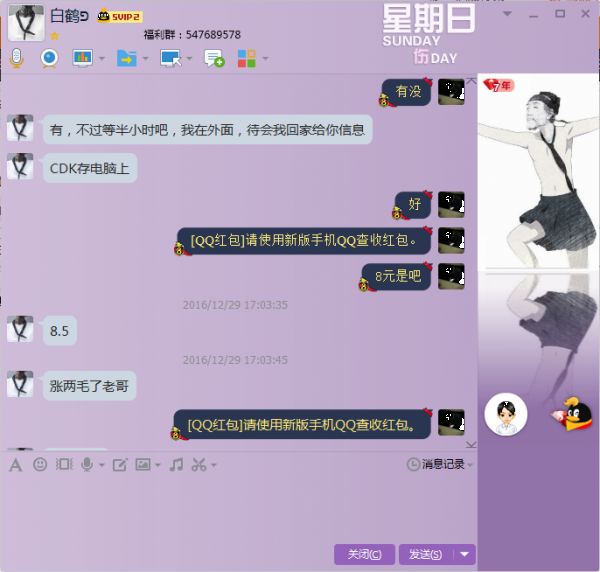Open the handwriting edit pad icon

120,465
